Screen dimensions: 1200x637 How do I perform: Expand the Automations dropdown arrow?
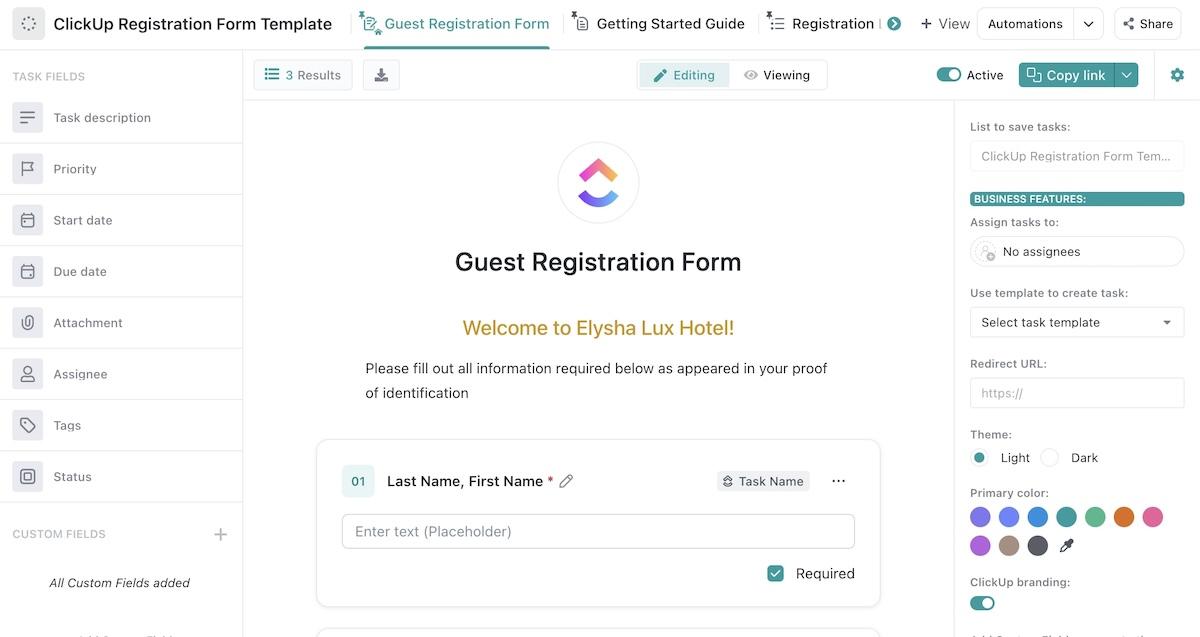point(1089,24)
